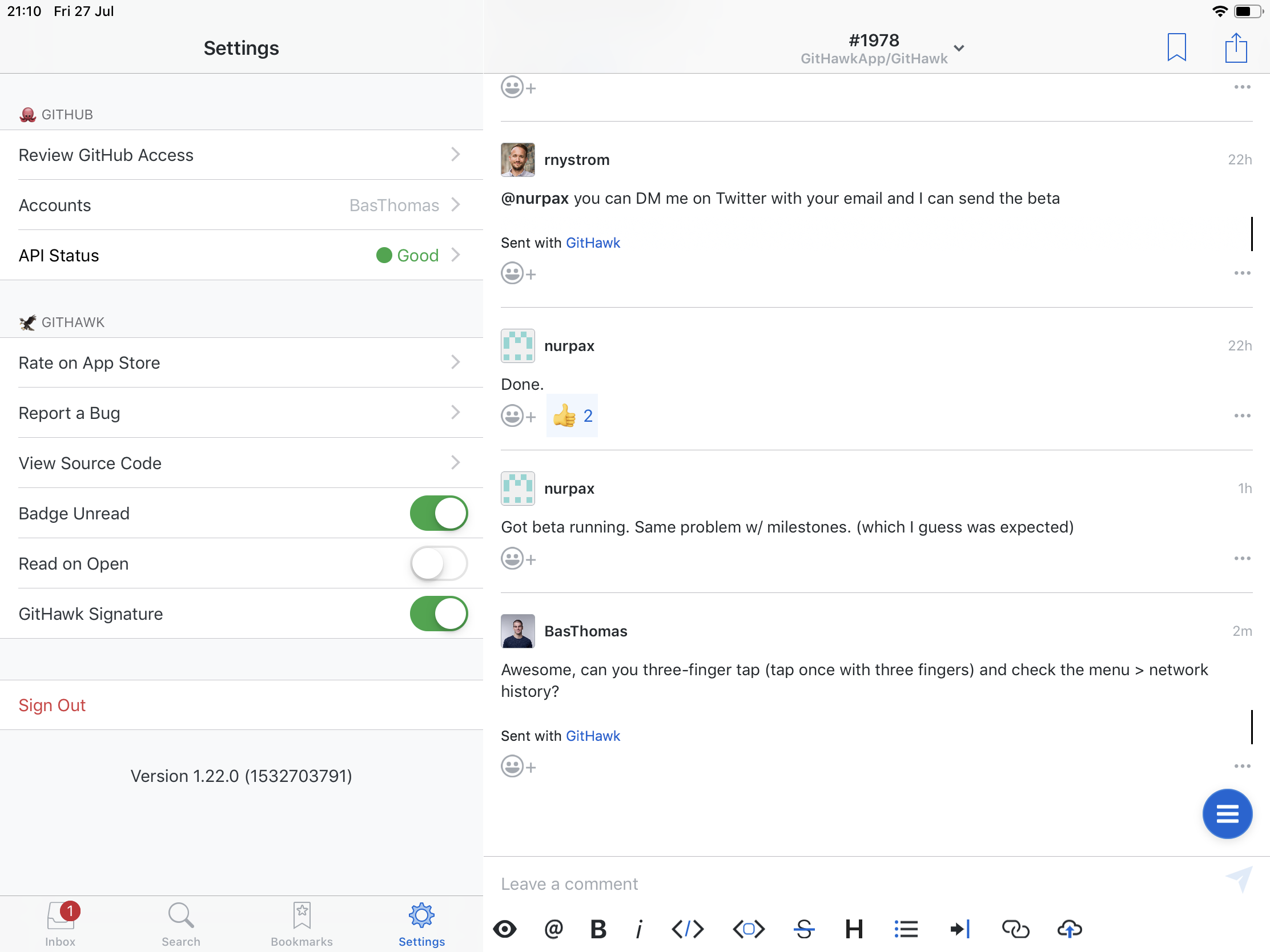
Task: Tap the upload image cloud icon
Action: point(1069,929)
